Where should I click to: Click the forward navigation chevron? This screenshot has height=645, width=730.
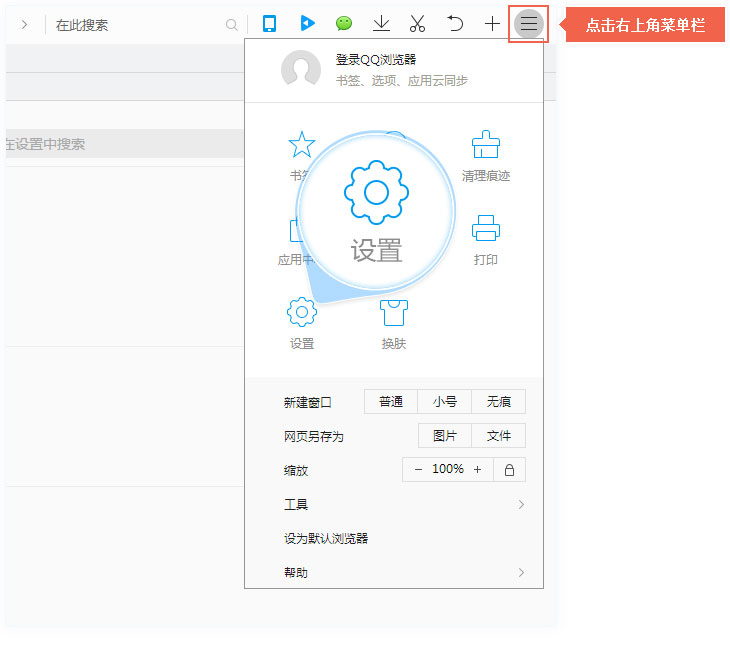point(24,24)
